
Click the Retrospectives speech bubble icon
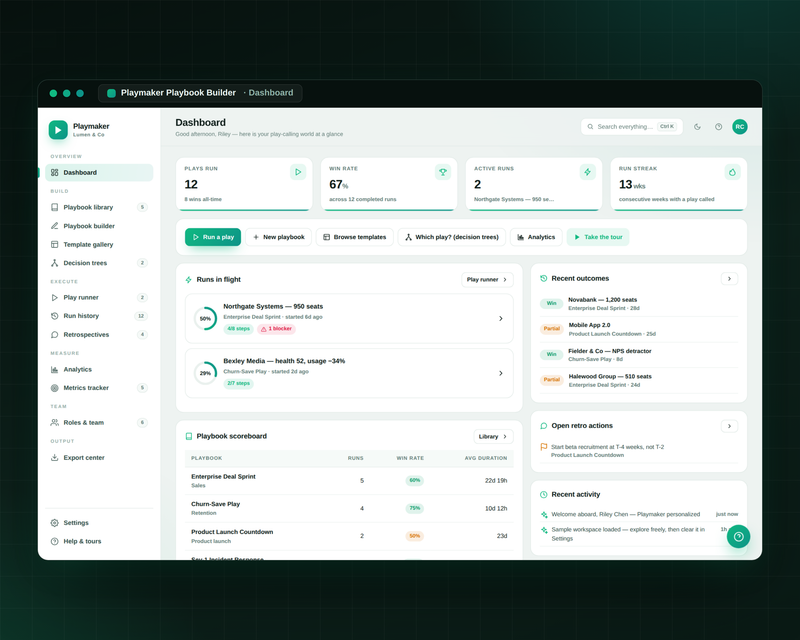pyautogui.click(x=55, y=335)
